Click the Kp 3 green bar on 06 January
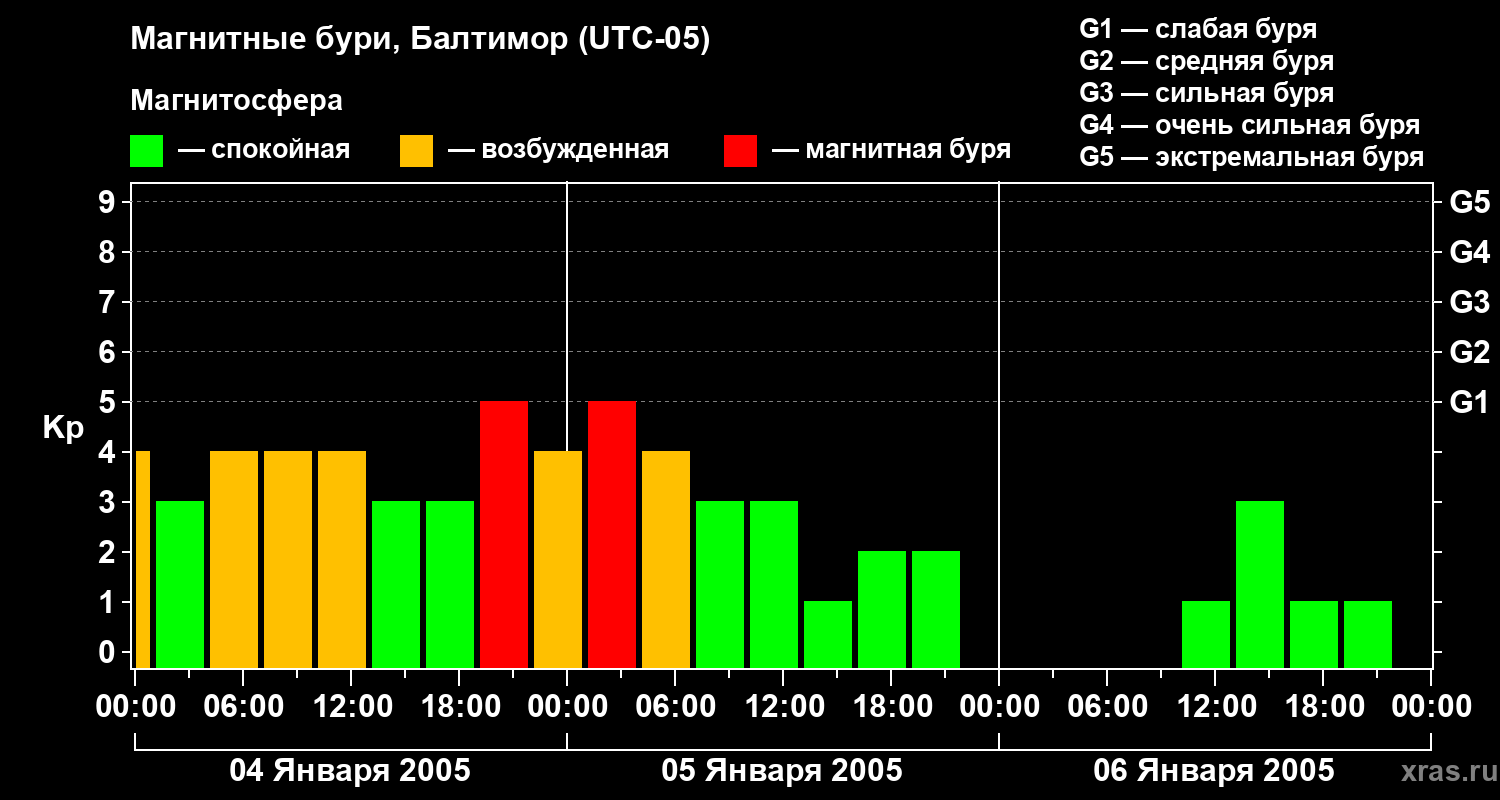The image size is (1500, 800). pyautogui.click(x=1260, y=584)
